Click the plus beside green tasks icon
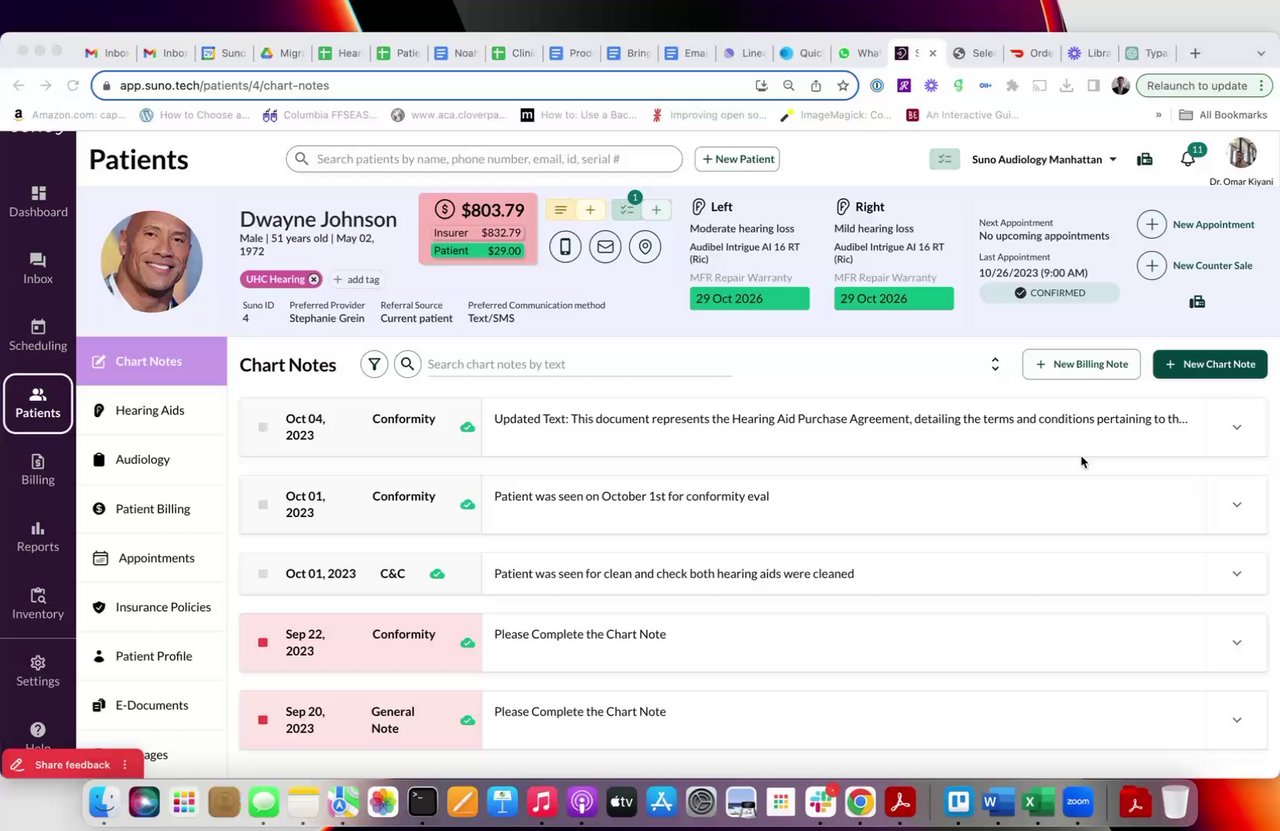Image resolution: width=1280 pixels, height=831 pixels. tap(656, 210)
